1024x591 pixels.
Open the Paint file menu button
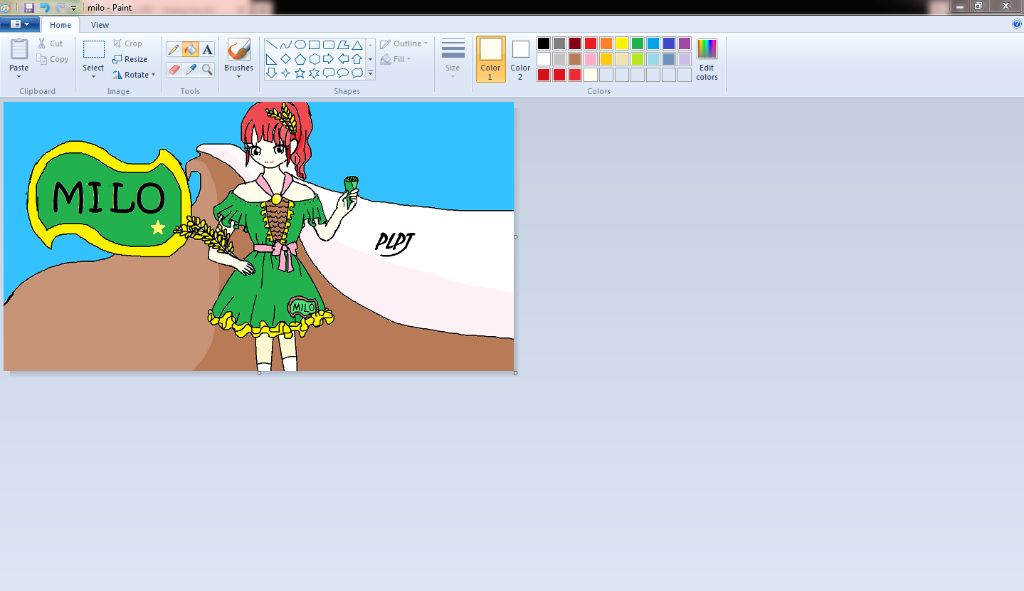pos(20,24)
